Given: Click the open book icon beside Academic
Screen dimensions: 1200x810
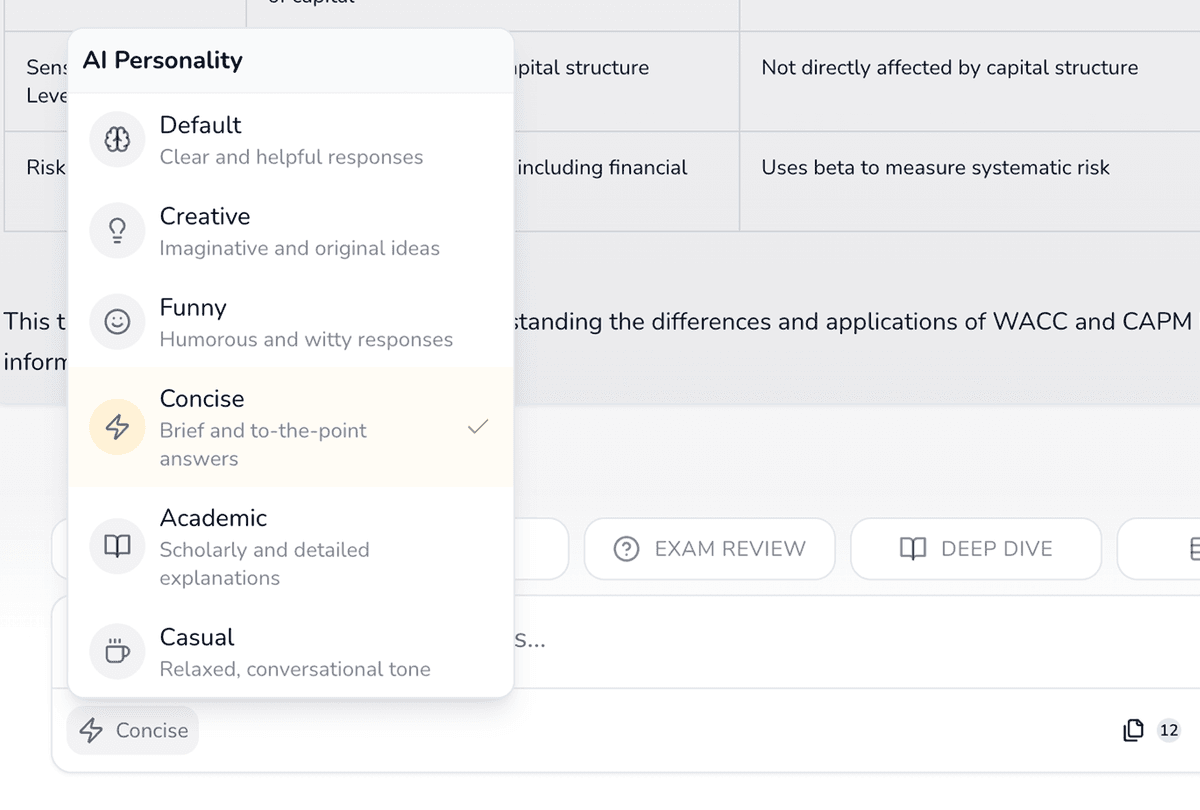Looking at the screenshot, I should pos(118,546).
